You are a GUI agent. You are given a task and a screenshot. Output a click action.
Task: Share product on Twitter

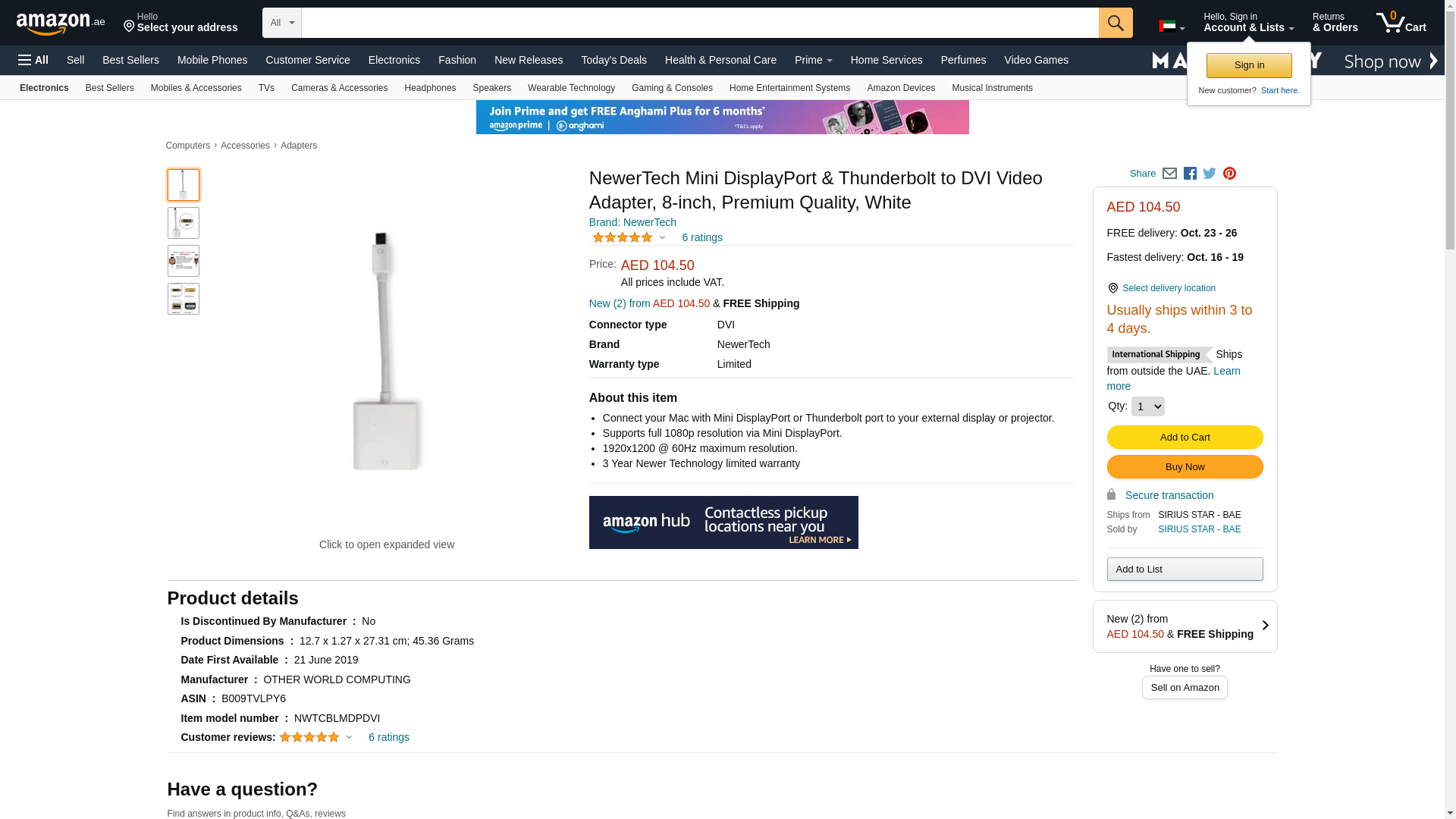[x=1210, y=174]
